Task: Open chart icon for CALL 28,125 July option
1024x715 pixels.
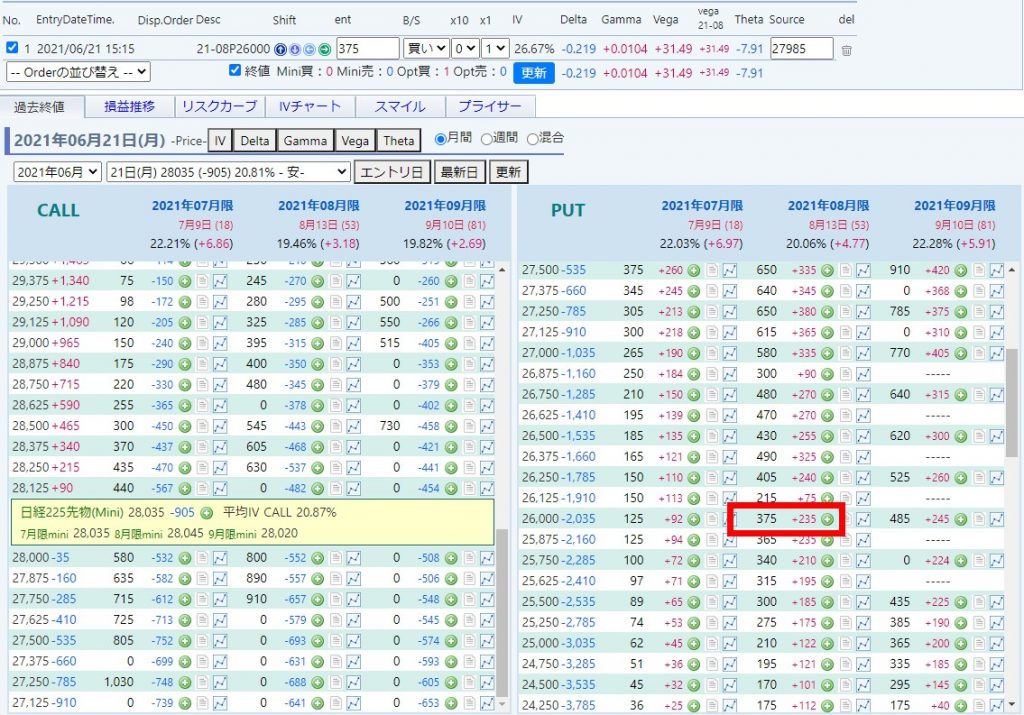Action: click(x=220, y=488)
